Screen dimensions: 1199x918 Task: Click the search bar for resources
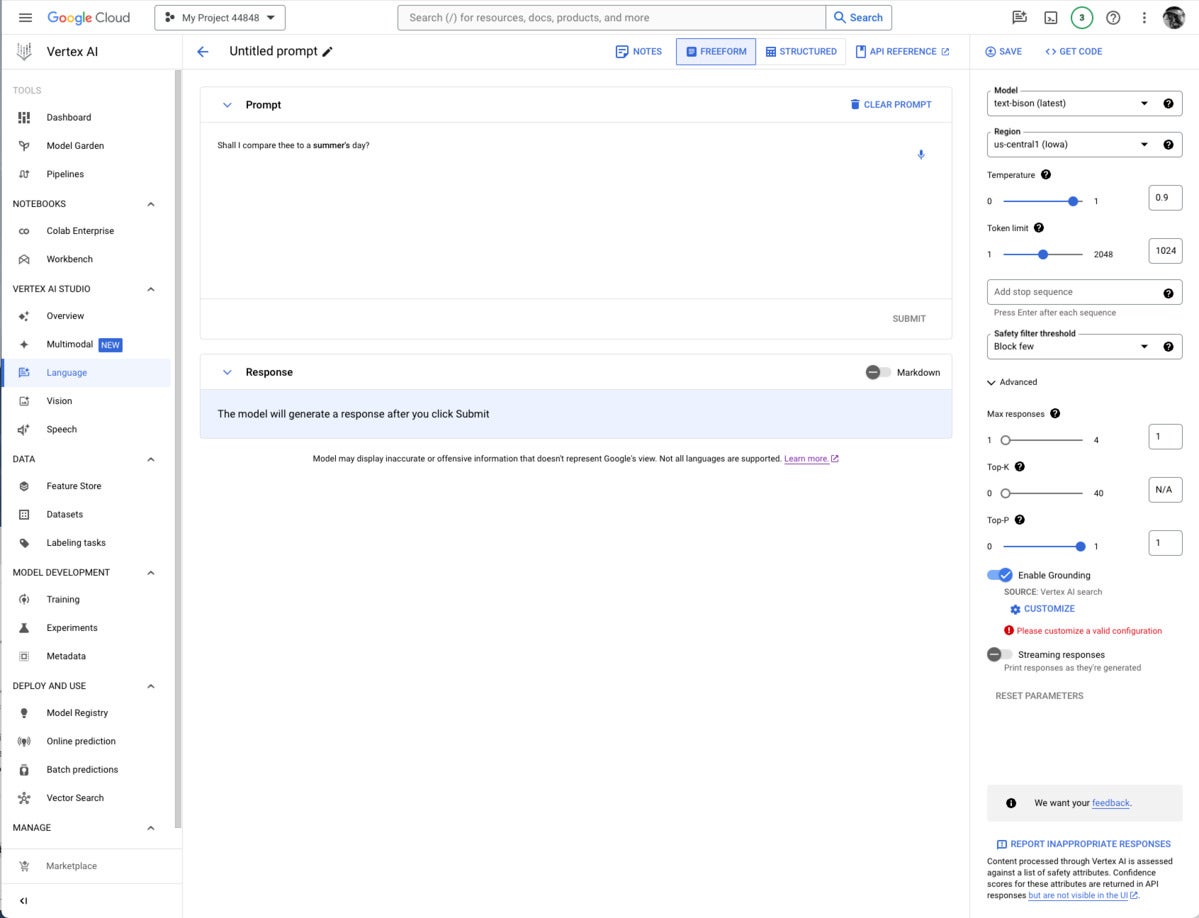(x=611, y=18)
